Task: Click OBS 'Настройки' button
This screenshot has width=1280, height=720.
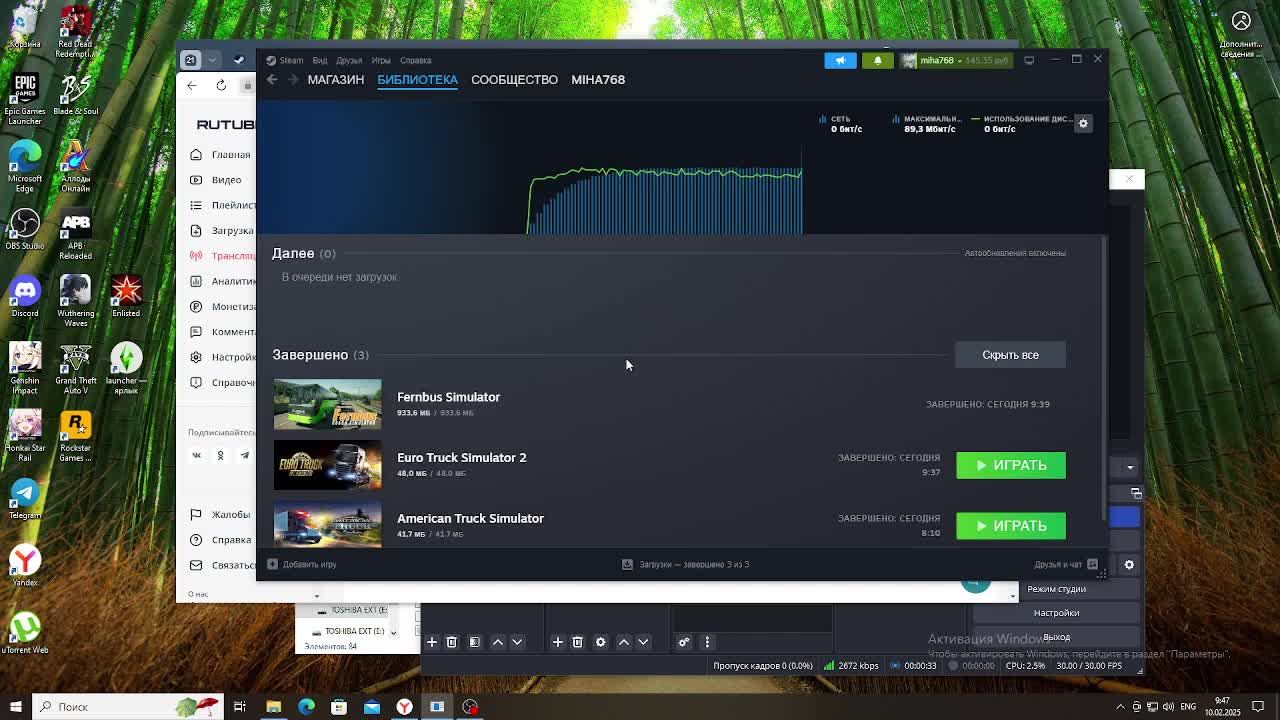Action: pos(1056,613)
